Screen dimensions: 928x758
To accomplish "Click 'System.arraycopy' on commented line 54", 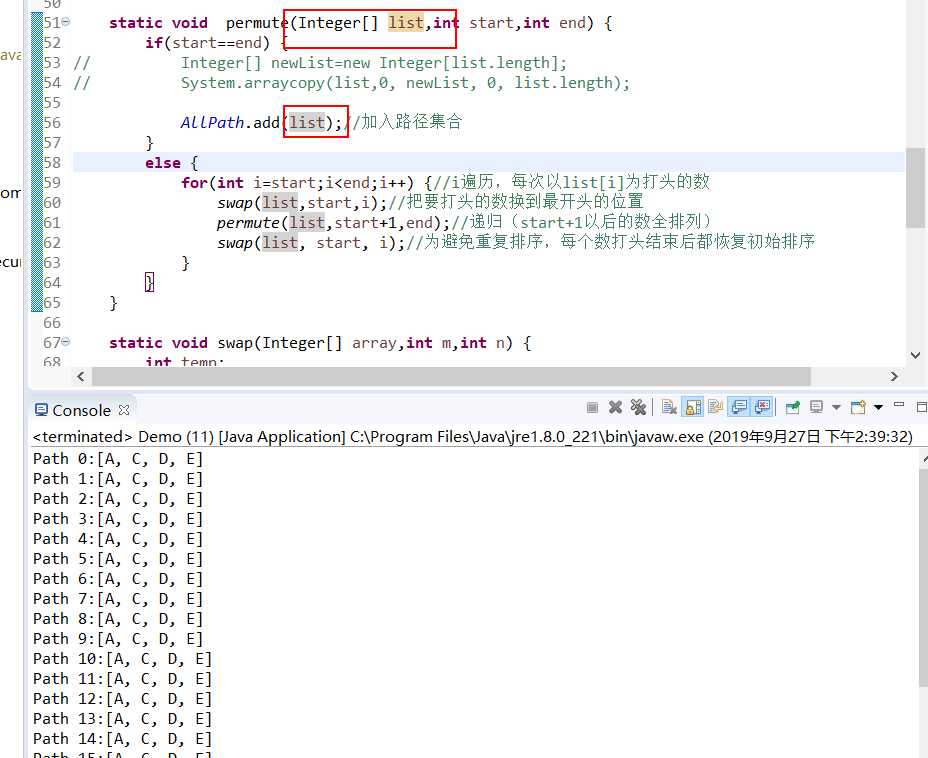I will click(253, 83).
